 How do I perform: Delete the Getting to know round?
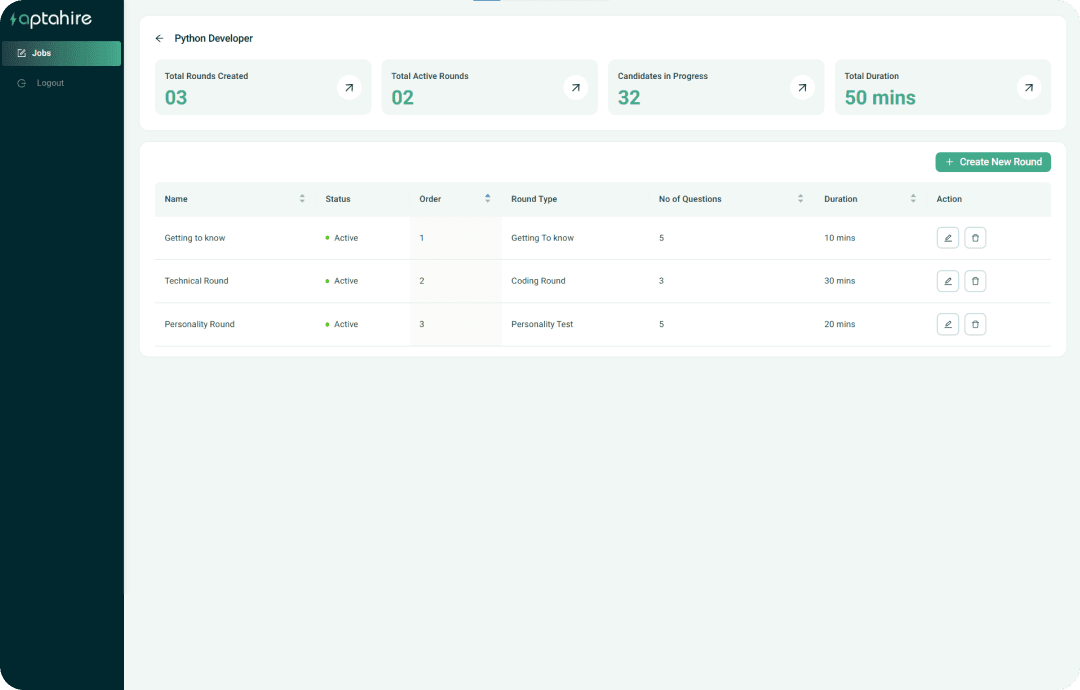[975, 238]
